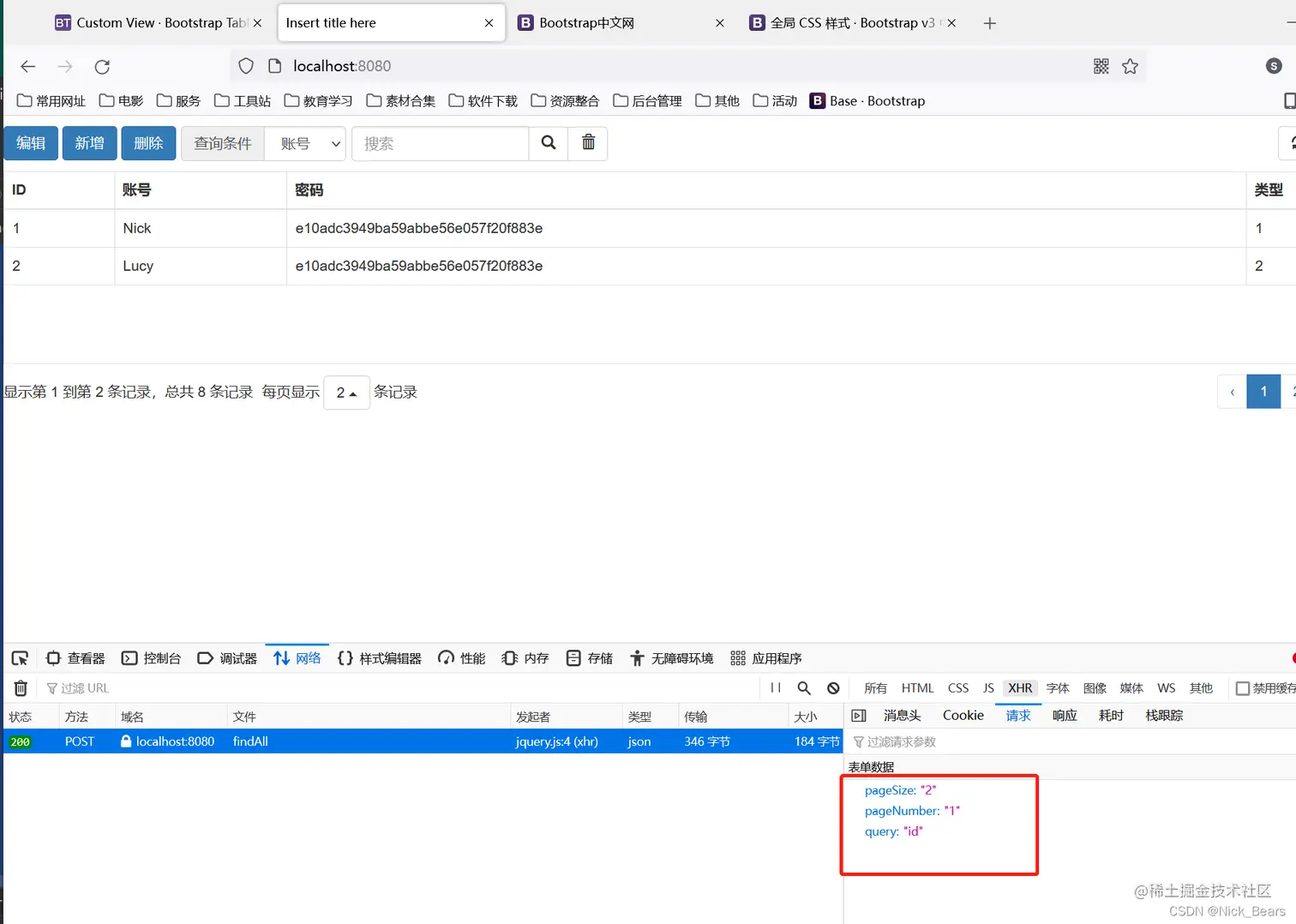Close the 'Insert title here' tab
The image size is (1296, 924).
[x=489, y=23]
